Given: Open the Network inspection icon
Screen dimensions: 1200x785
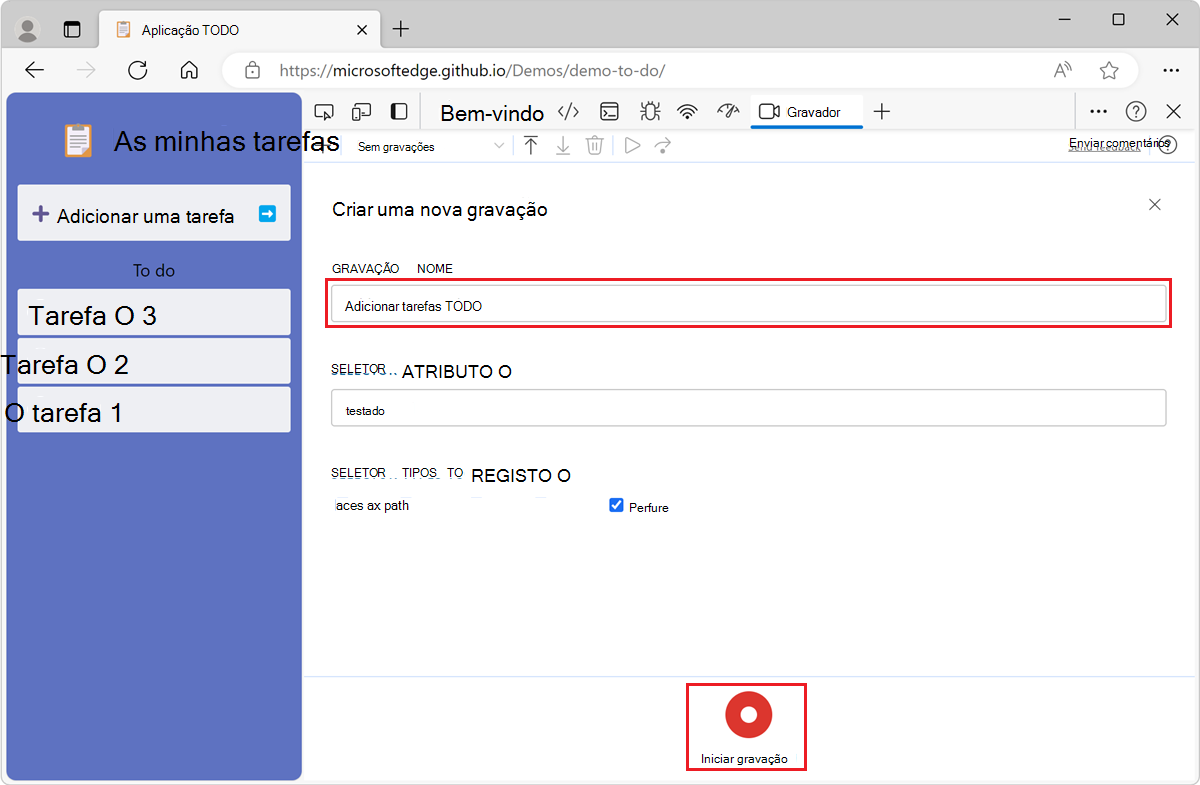Looking at the screenshot, I should point(688,111).
